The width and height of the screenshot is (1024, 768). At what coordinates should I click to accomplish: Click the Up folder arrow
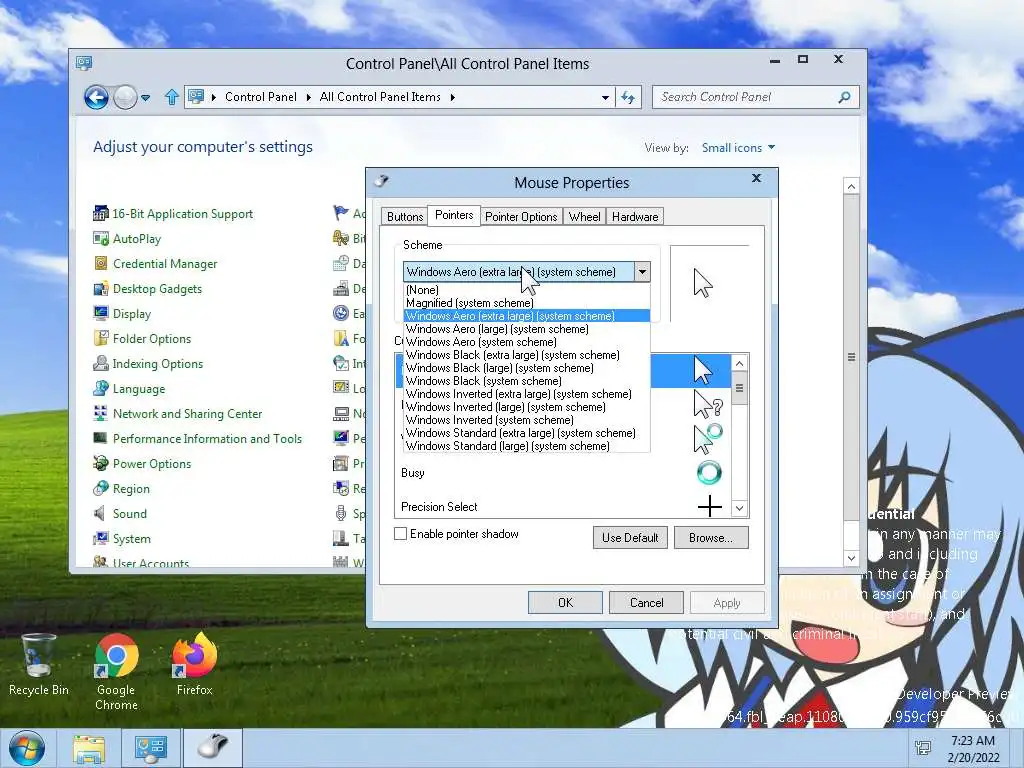(x=171, y=97)
